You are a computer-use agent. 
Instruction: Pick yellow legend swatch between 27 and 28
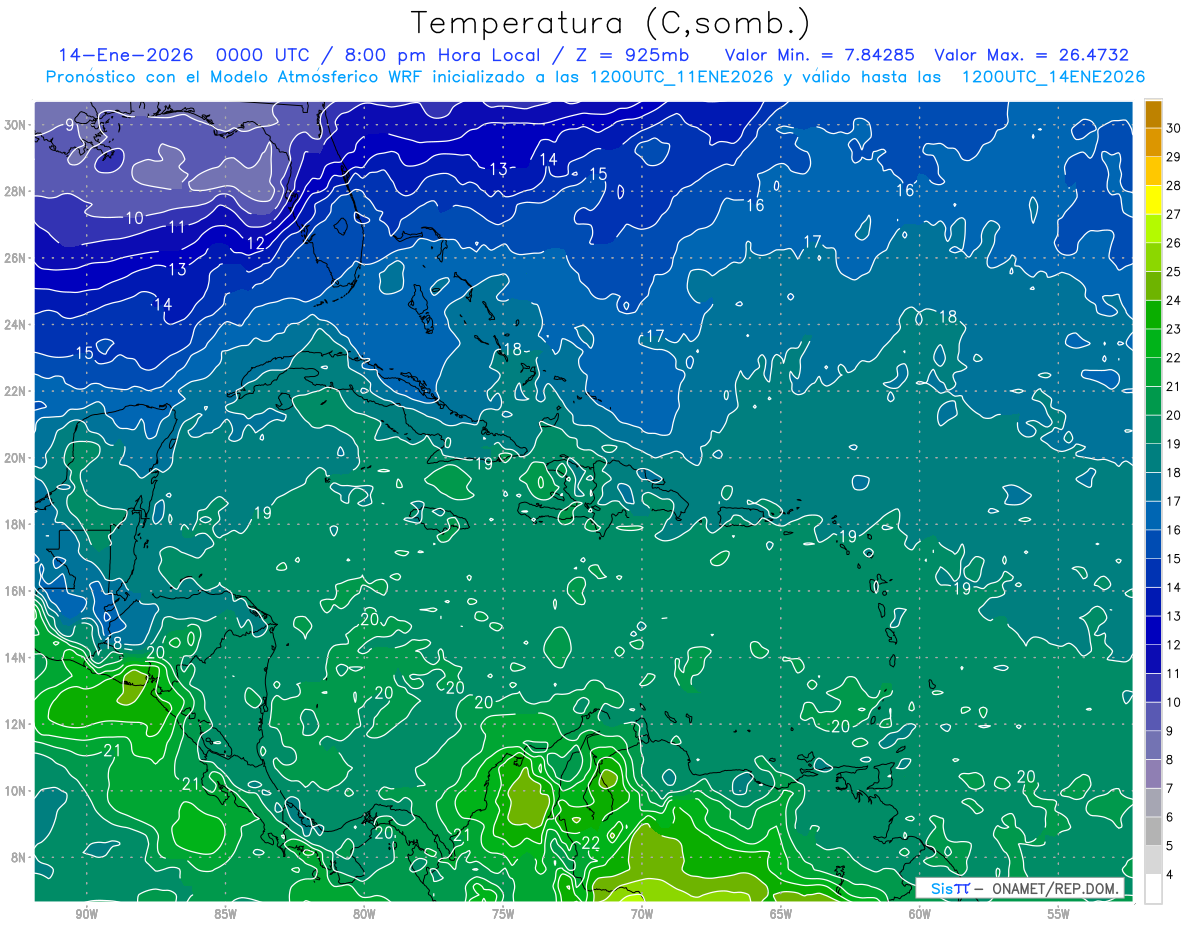(1153, 200)
